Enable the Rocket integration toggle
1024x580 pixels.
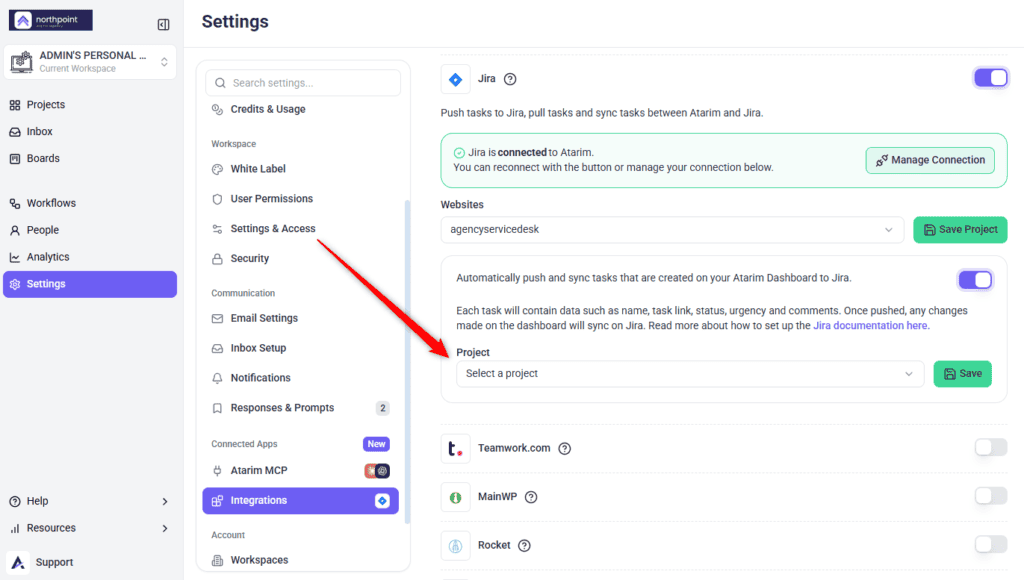click(x=991, y=544)
